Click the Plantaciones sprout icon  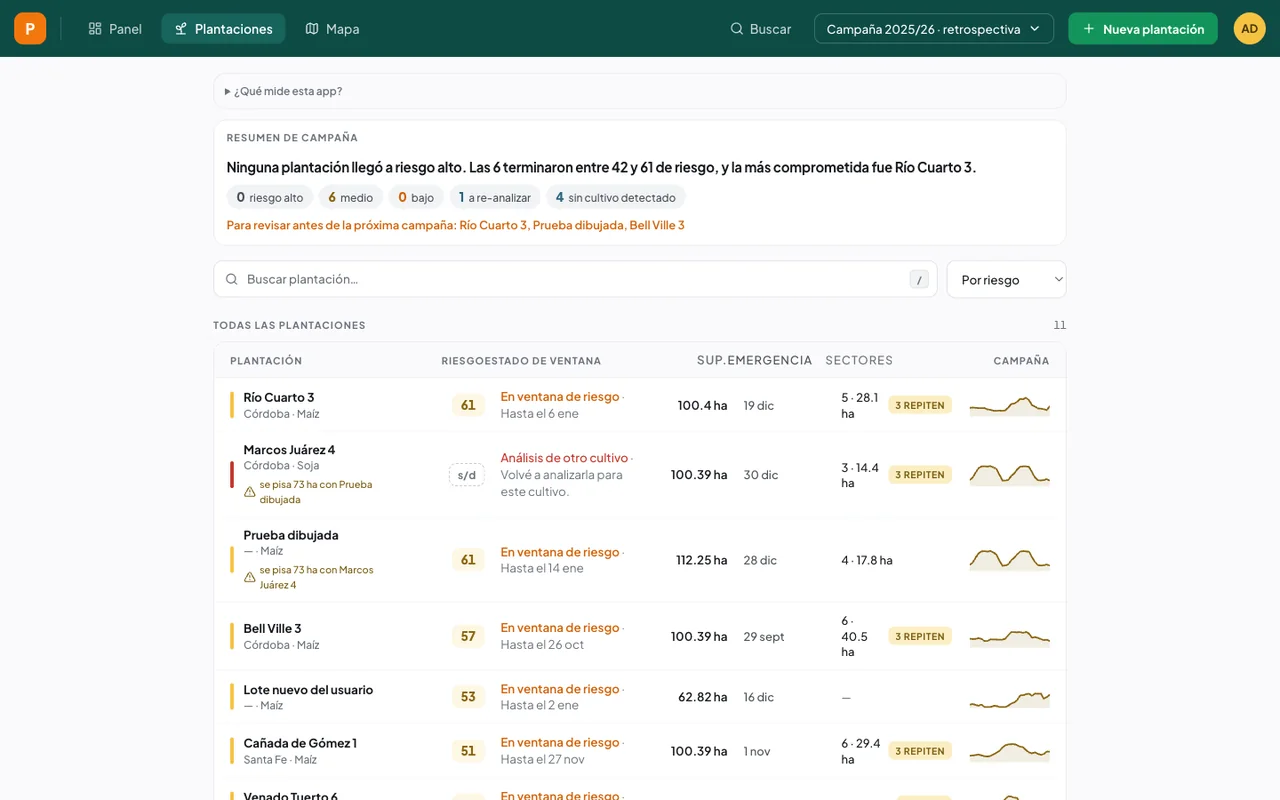click(181, 29)
